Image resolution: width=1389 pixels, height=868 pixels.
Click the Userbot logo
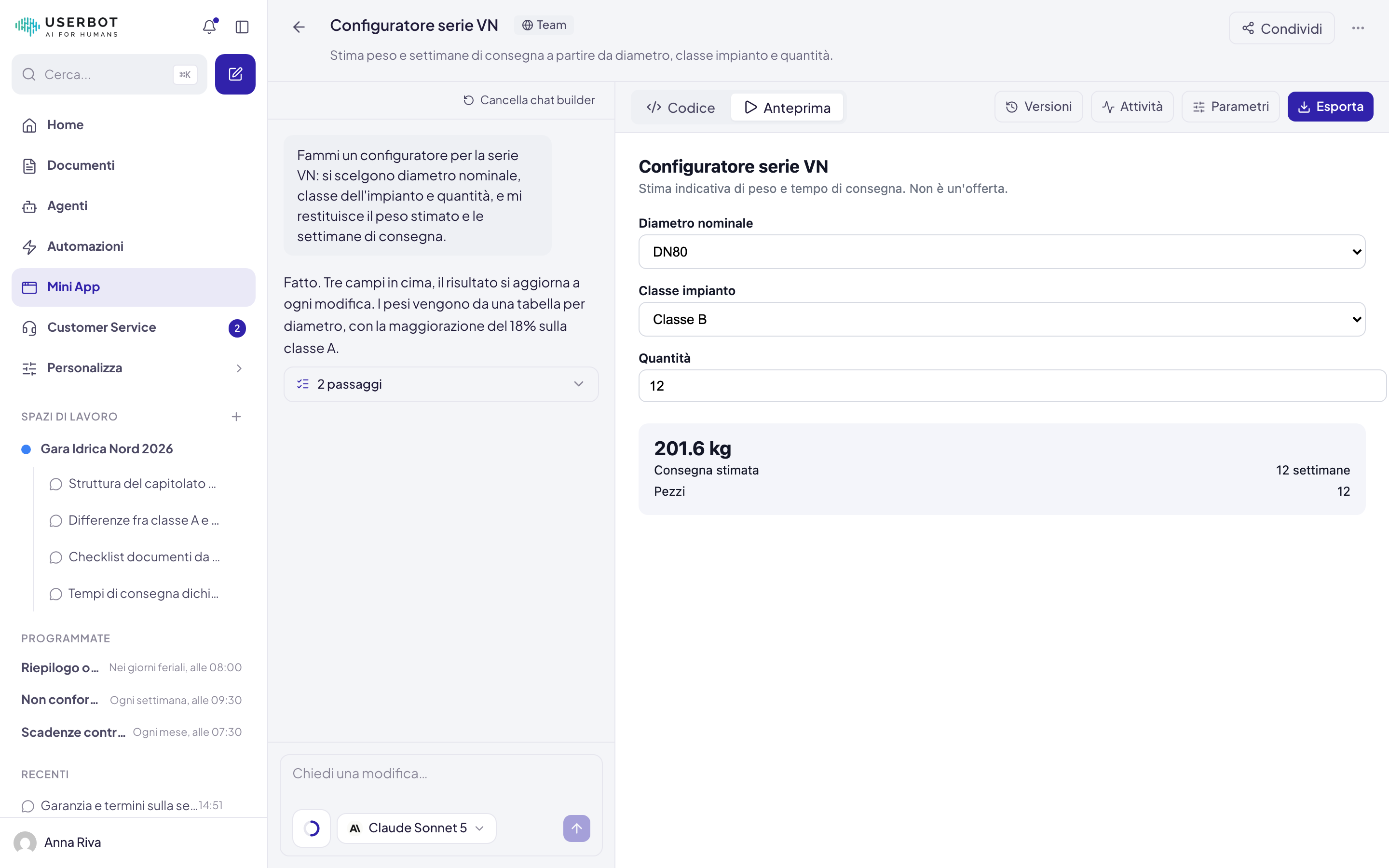pos(67,27)
